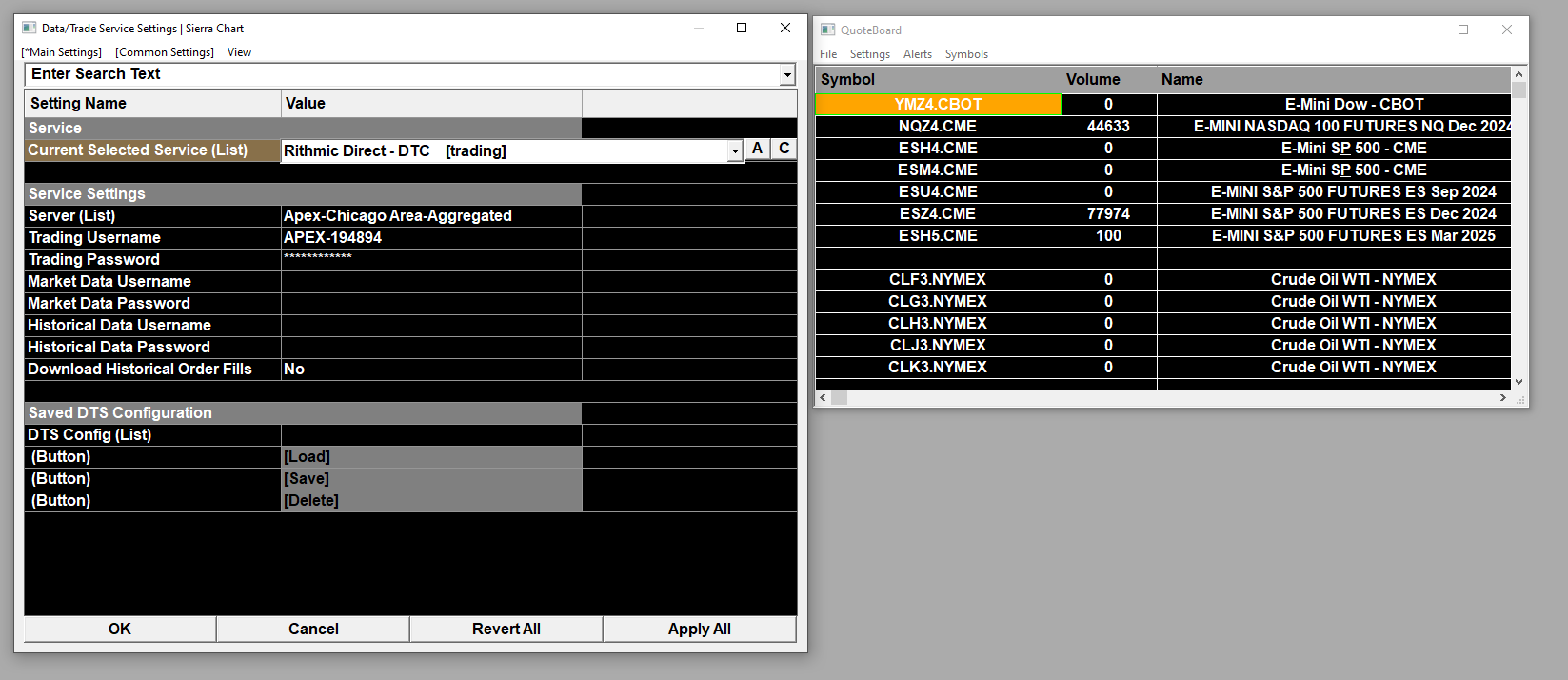1568x680 pixels.
Task: Open the QuoteBoard Alerts menu
Action: tap(917, 54)
